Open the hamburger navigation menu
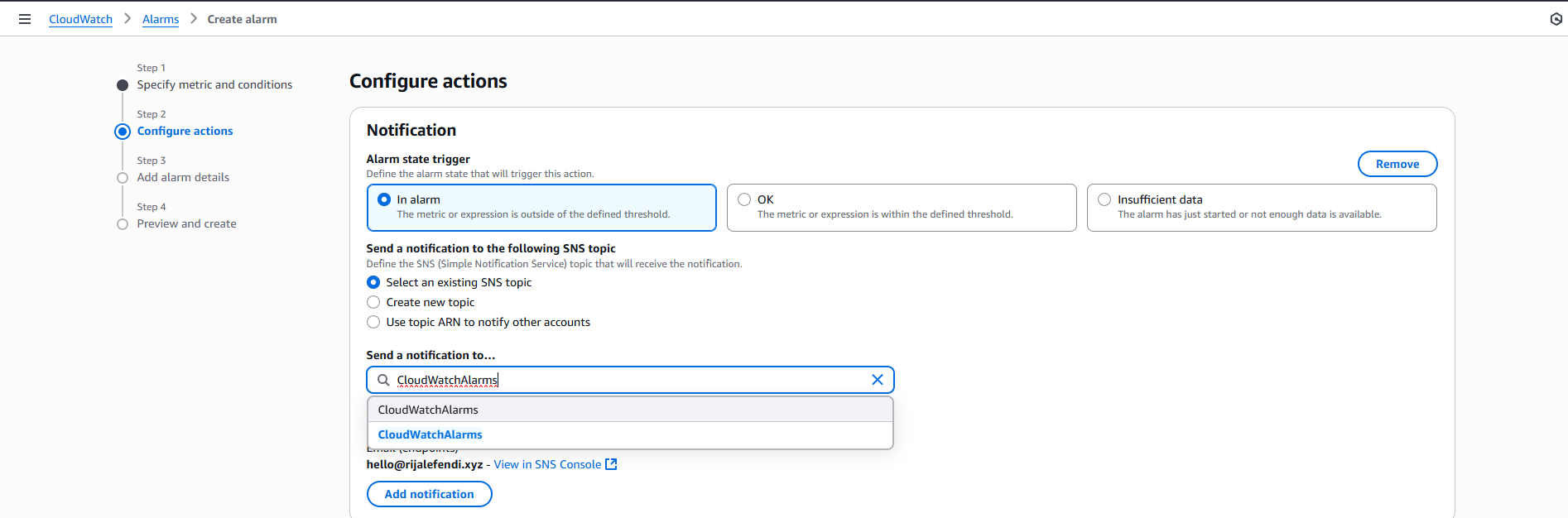 [x=25, y=19]
